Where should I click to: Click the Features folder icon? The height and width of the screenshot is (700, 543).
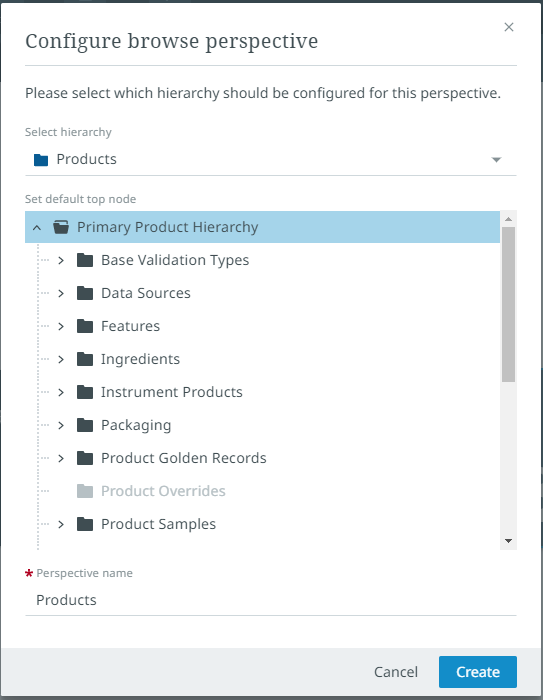(x=85, y=326)
